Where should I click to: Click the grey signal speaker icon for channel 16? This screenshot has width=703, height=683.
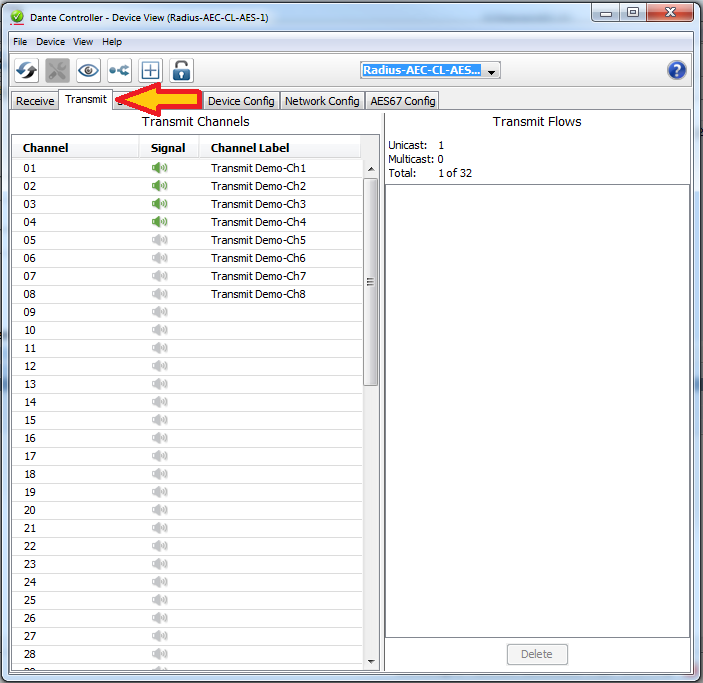tap(159, 438)
